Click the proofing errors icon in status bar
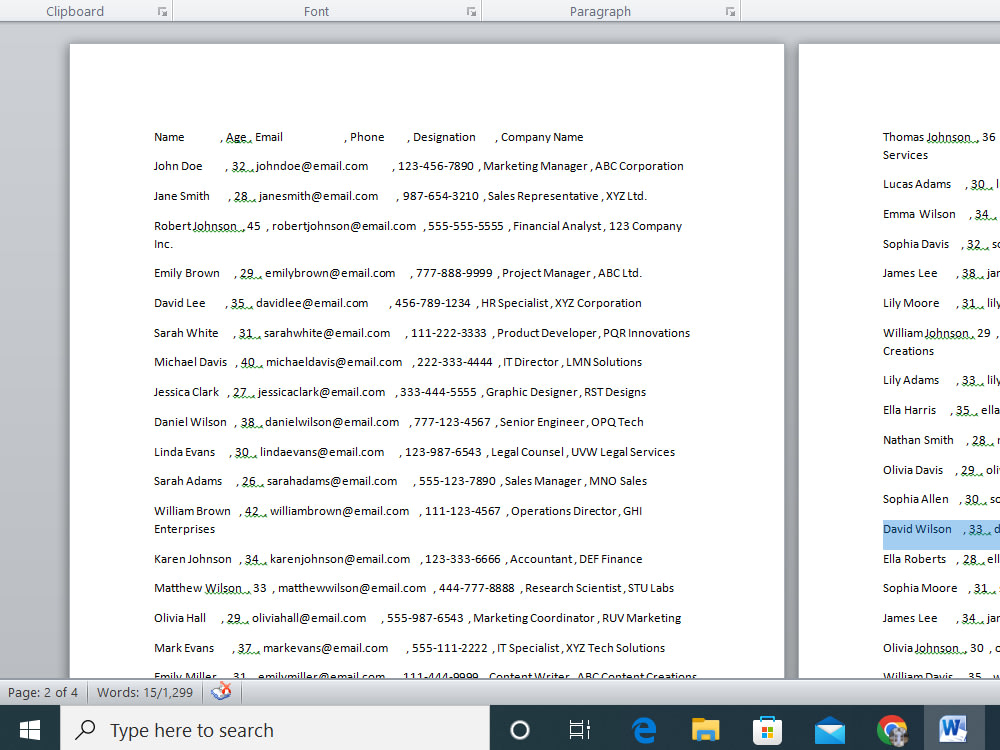This screenshot has width=1000, height=750. point(221,692)
